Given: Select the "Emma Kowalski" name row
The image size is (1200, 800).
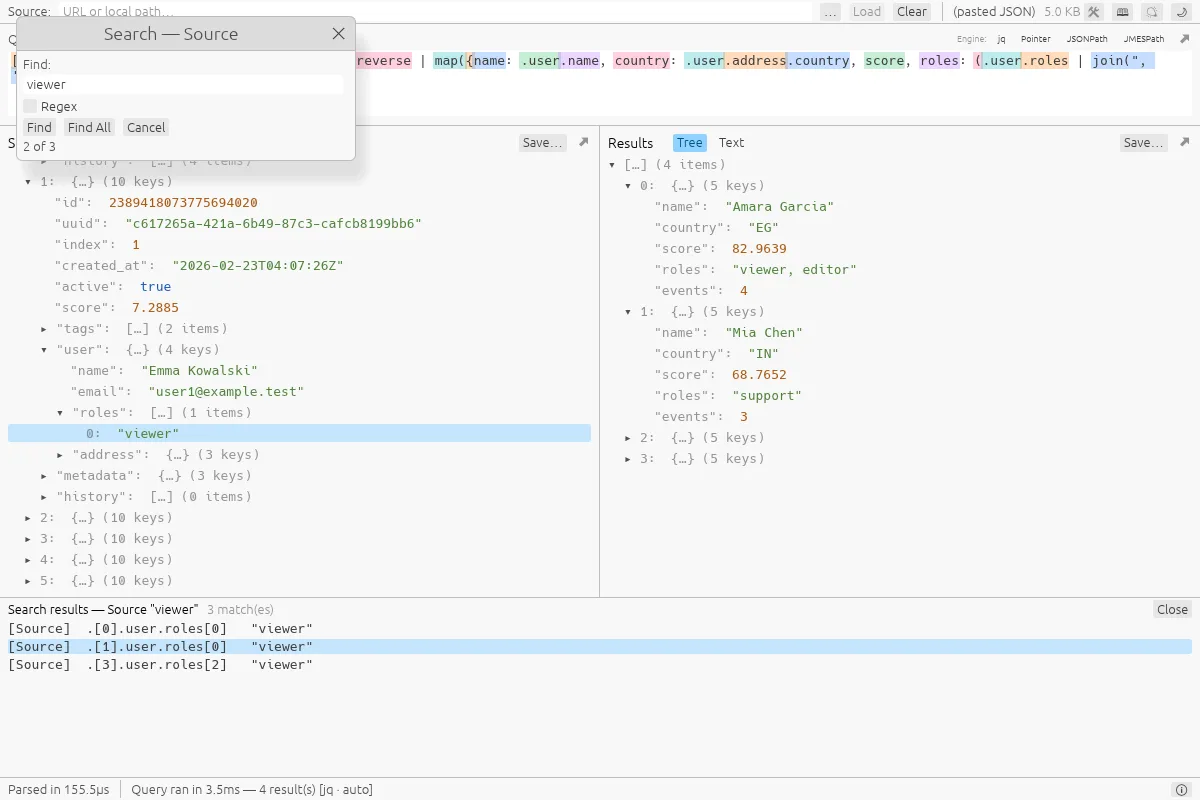Looking at the screenshot, I should coord(299,371).
